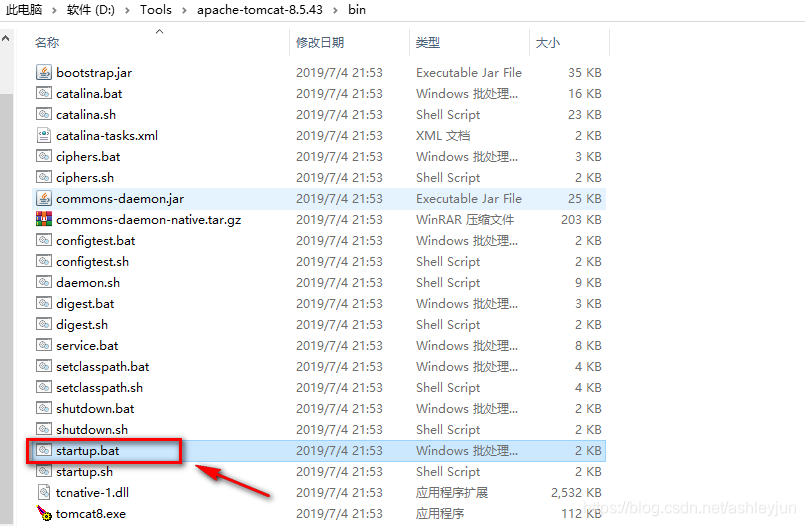Click the bootstrap.jar file icon

tap(44, 72)
